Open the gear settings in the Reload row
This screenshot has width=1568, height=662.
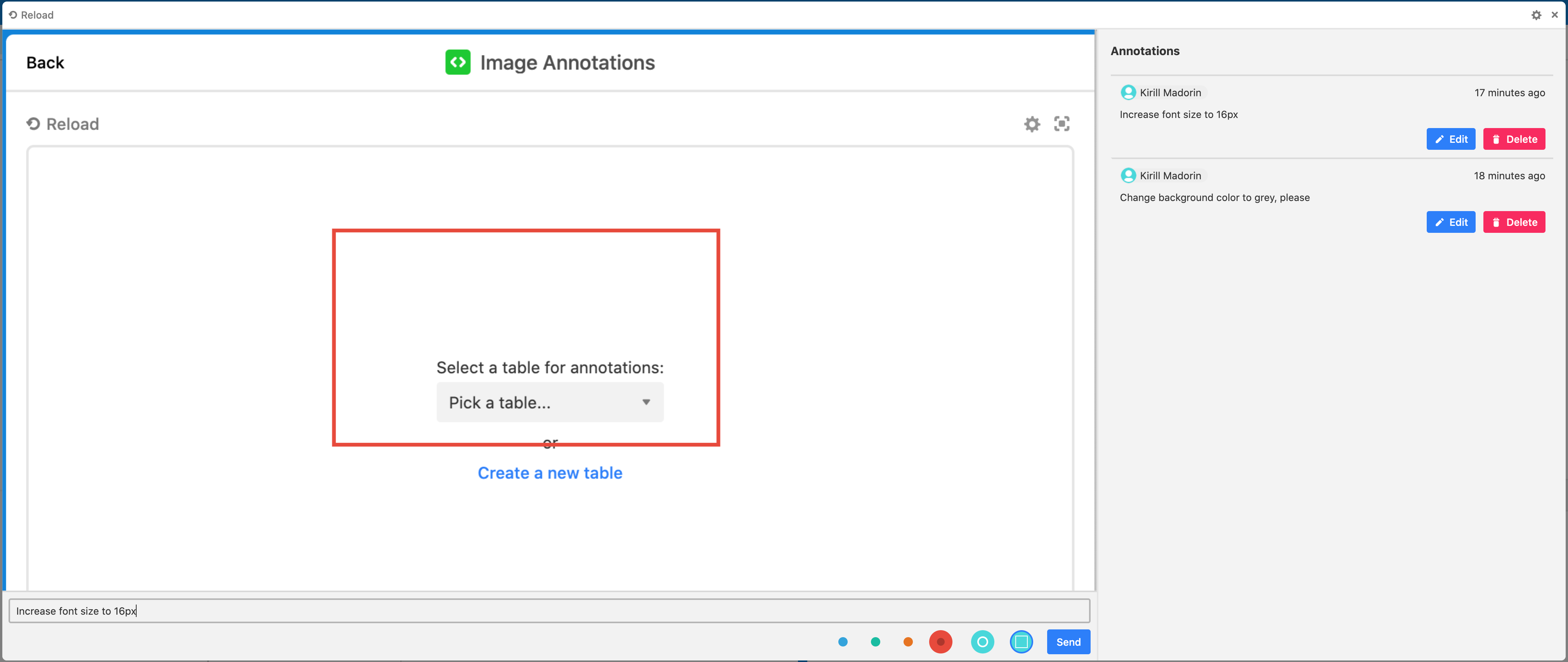1032,124
